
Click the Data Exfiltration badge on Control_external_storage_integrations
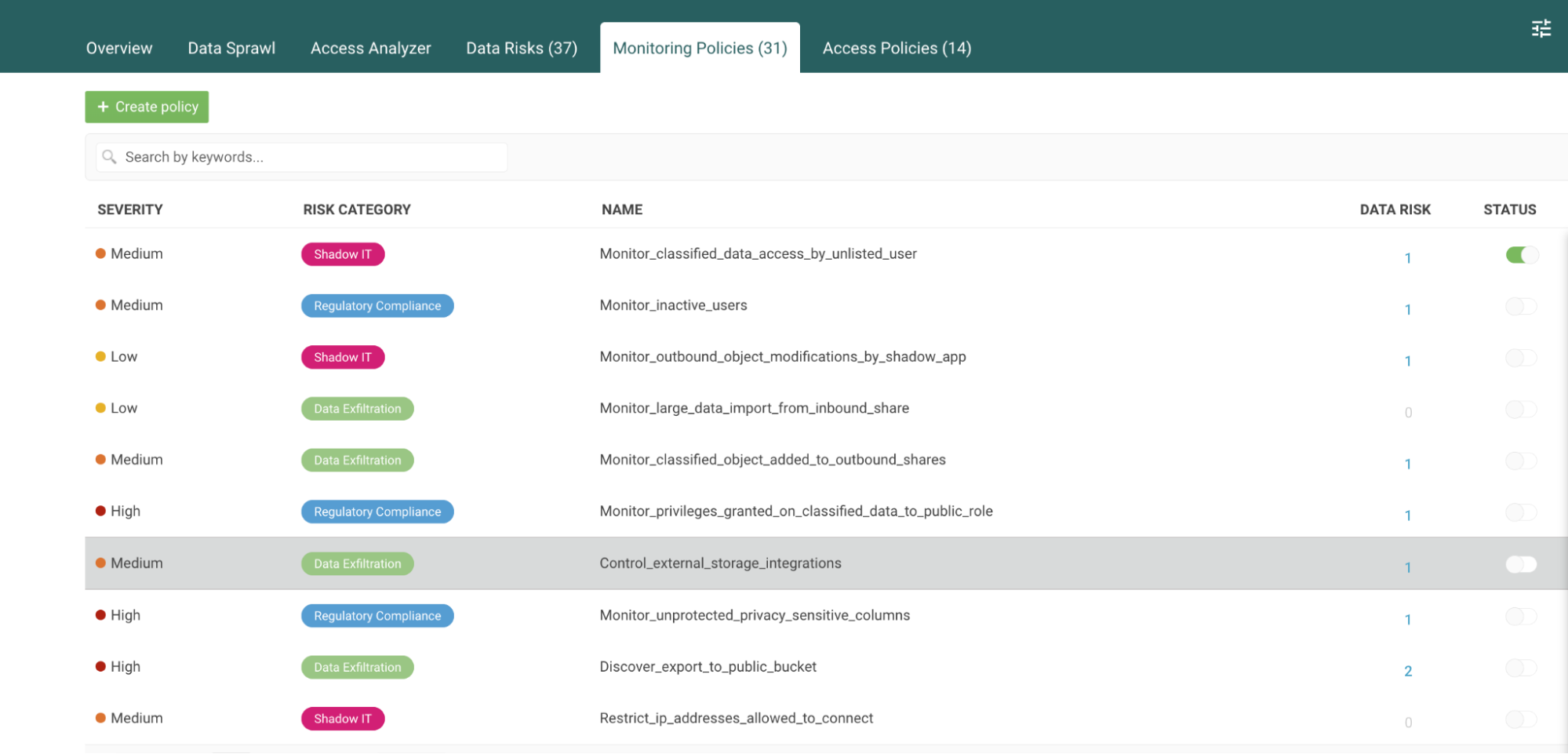tap(357, 563)
